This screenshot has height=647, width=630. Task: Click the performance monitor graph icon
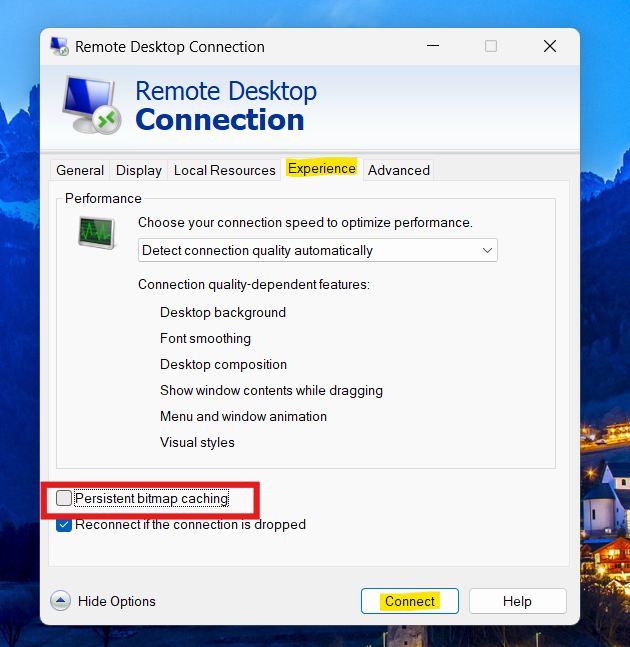tap(97, 233)
